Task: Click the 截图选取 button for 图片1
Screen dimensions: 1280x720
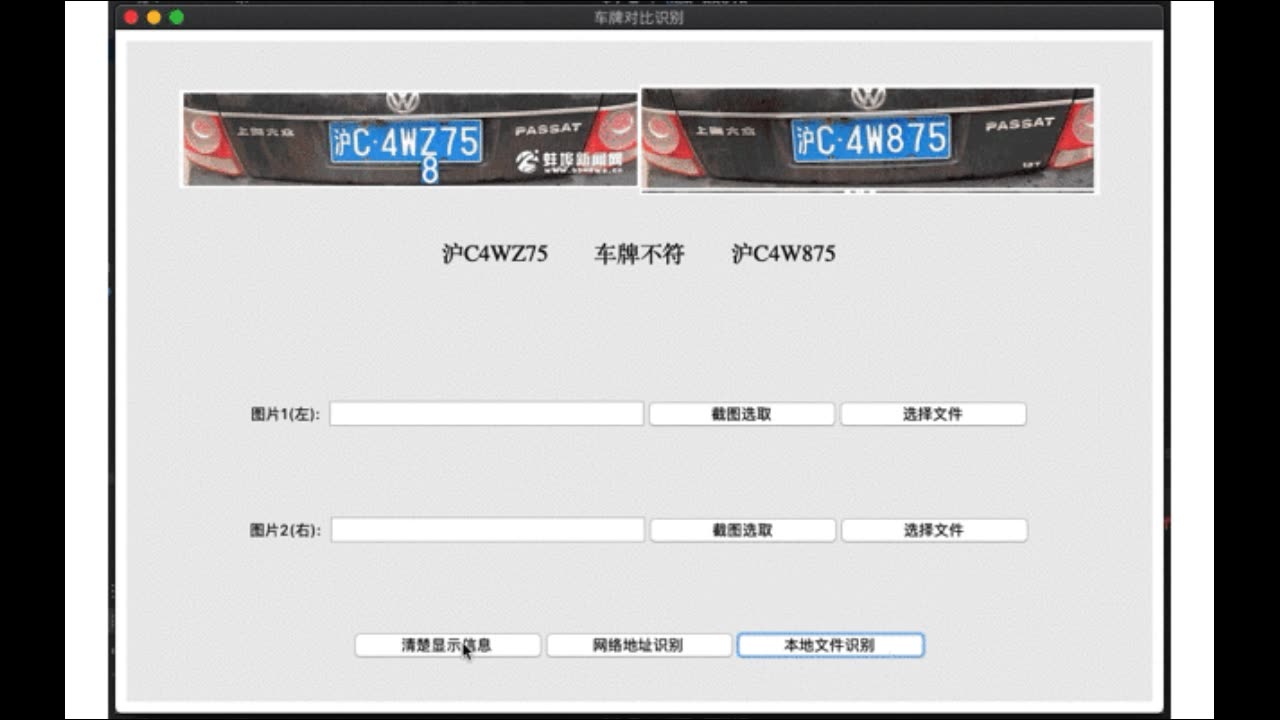Action: [x=741, y=413]
